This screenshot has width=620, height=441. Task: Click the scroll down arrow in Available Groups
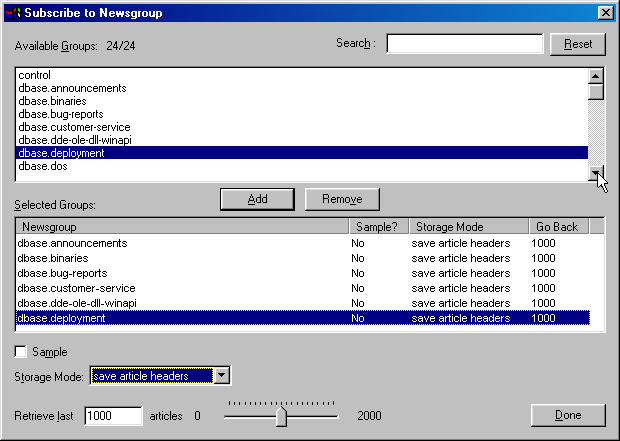[596, 173]
